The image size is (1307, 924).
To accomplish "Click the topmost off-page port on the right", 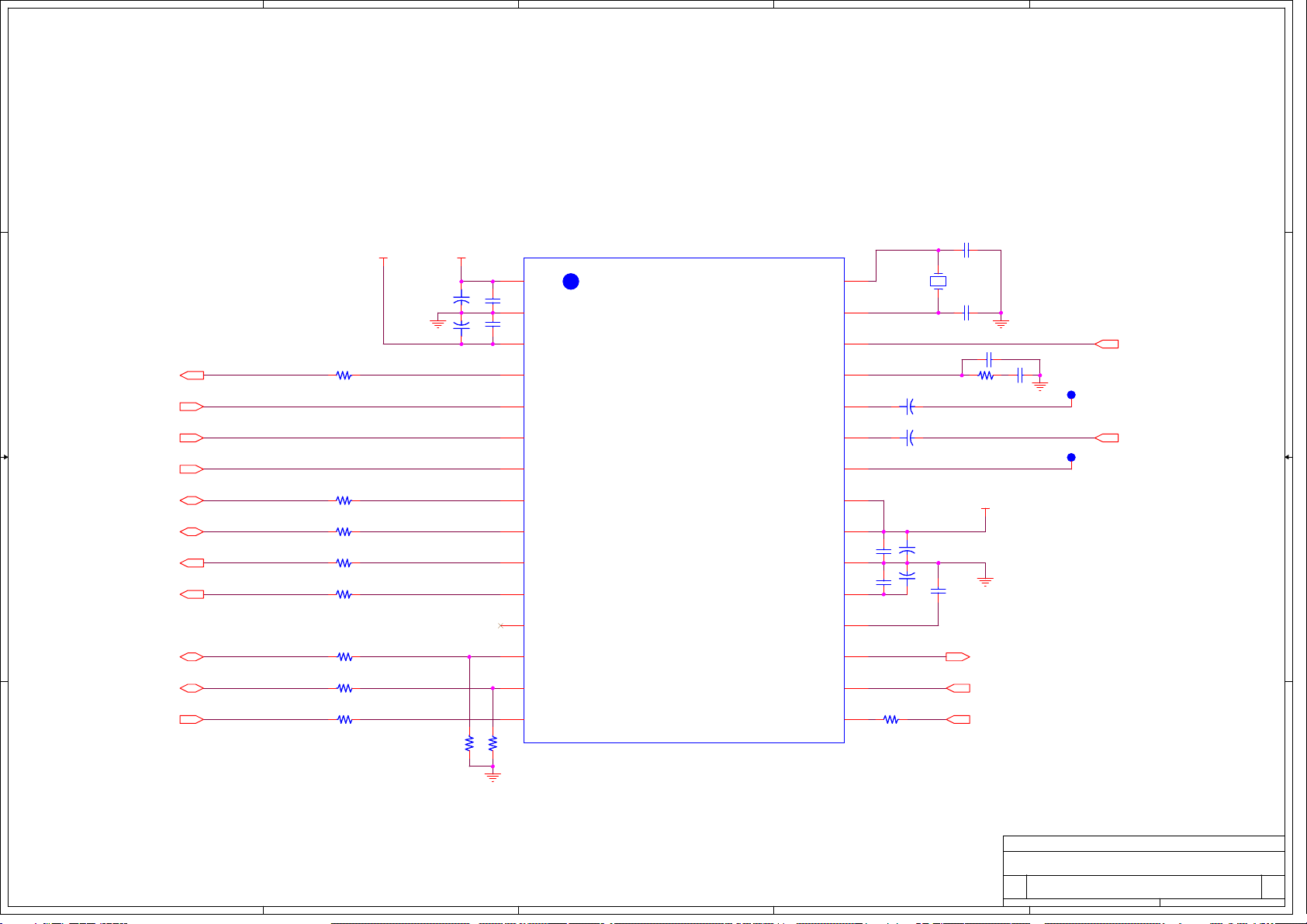I will (x=1107, y=344).
